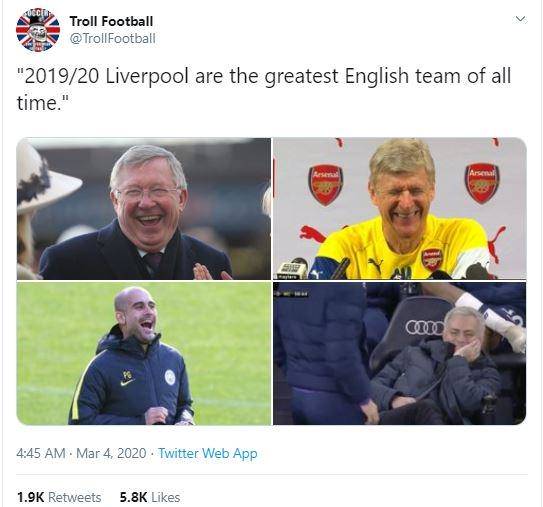Click the white hat in top-left photo
The height and width of the screenshot is (507, 543).
click(43, 178)
